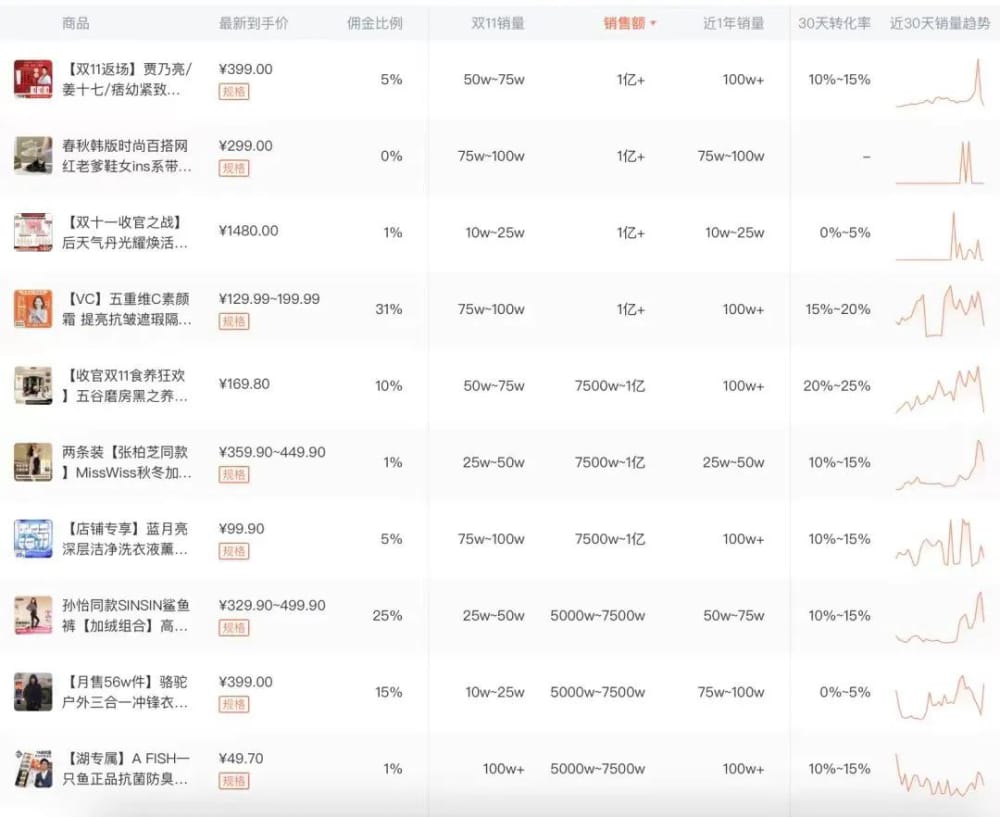Click the 30天转化率 column header

pos(834,24)
